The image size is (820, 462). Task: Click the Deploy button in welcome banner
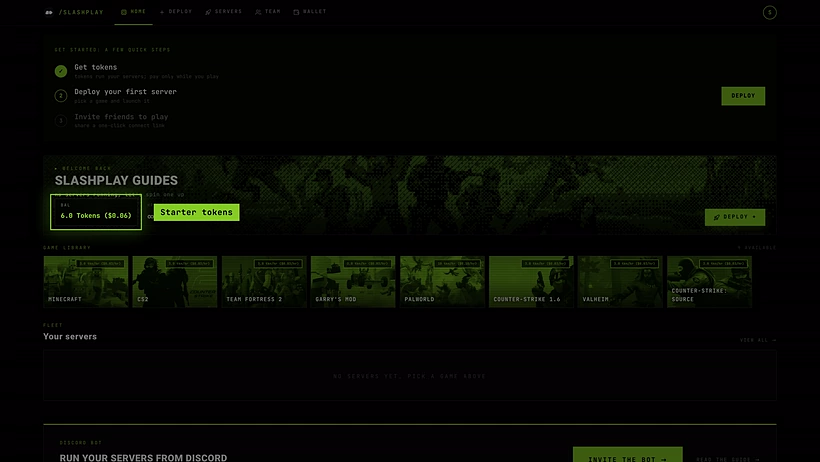(x=734, y=217)
